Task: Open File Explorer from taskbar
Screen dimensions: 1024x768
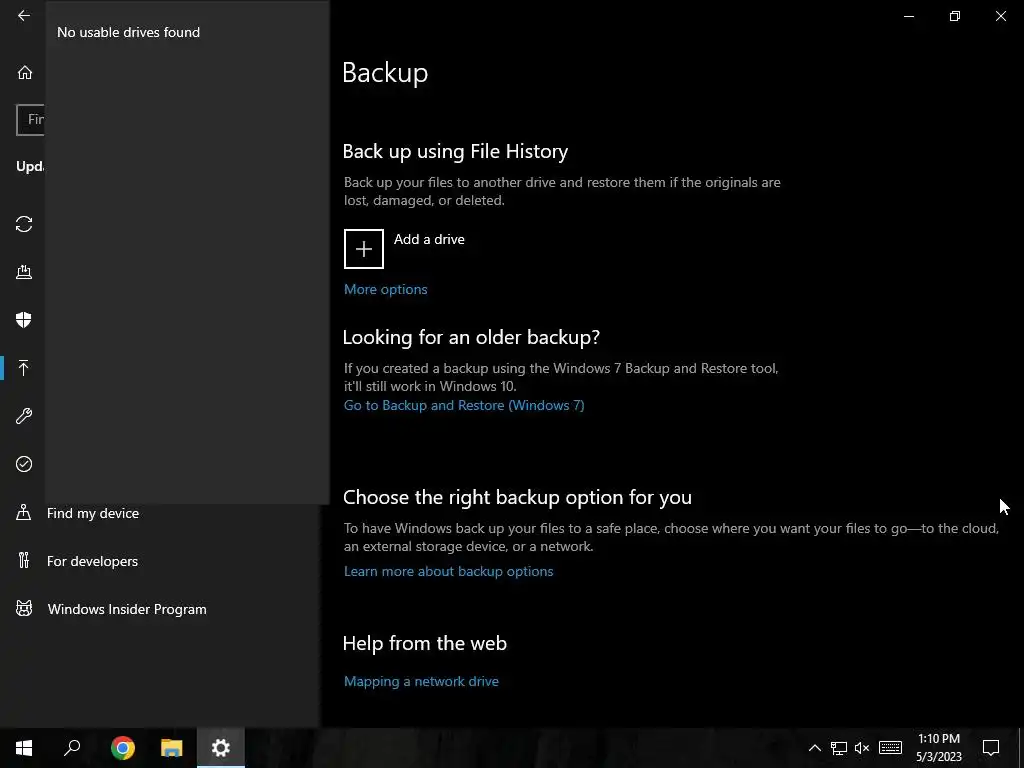Action: point(172,748)
